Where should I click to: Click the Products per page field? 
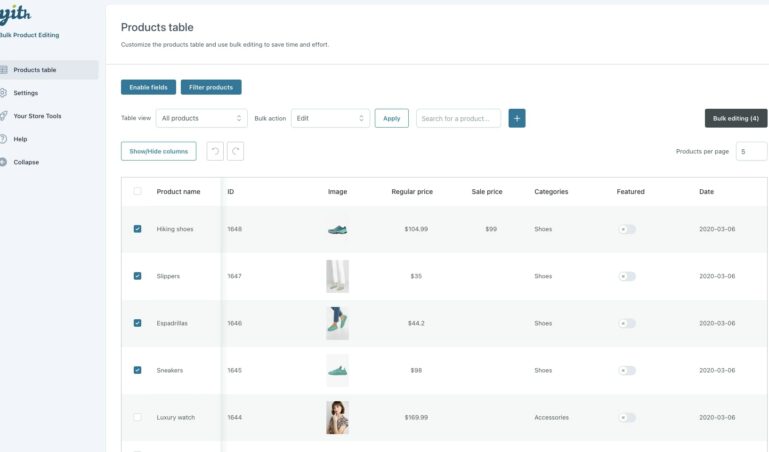[751, 151]
